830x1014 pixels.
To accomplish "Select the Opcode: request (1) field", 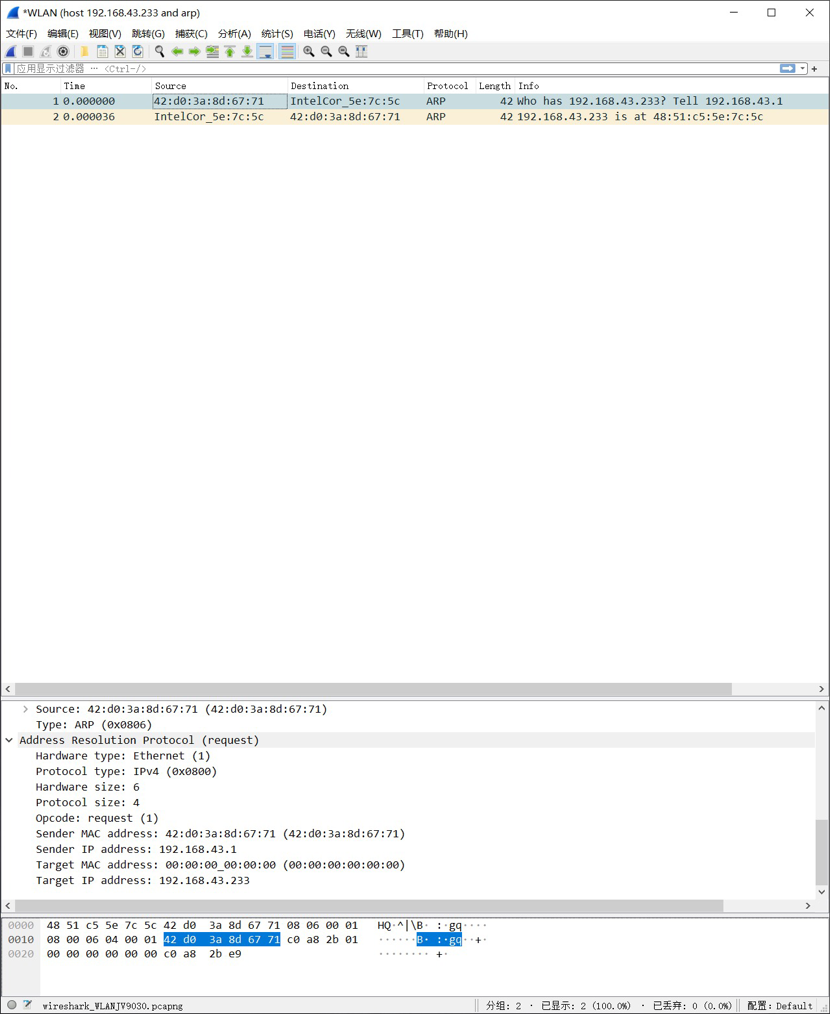I will [x=97, y=818].
